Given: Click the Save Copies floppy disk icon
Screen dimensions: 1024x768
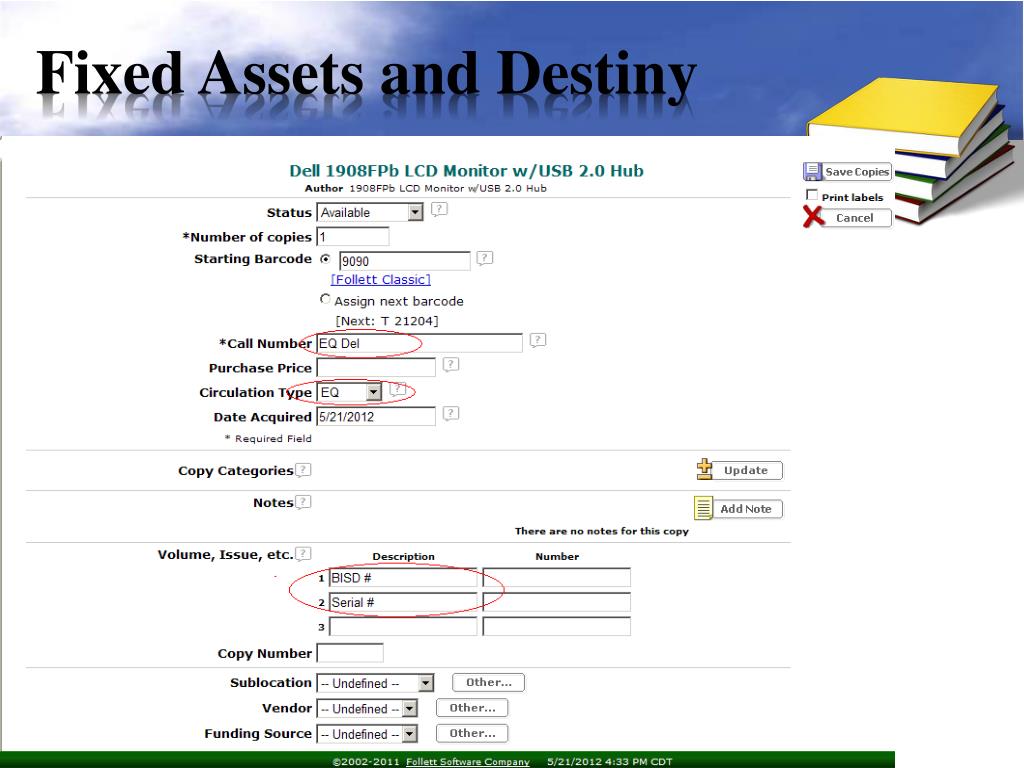Looking at the screenshot, I should coord(812,172).
